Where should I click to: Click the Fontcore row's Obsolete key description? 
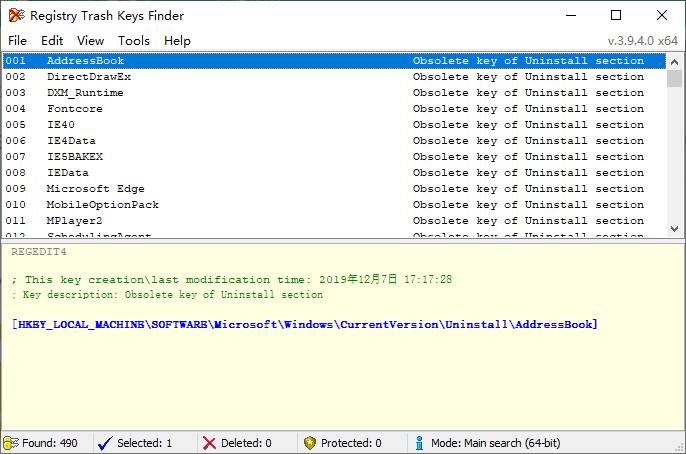point(528,108)
